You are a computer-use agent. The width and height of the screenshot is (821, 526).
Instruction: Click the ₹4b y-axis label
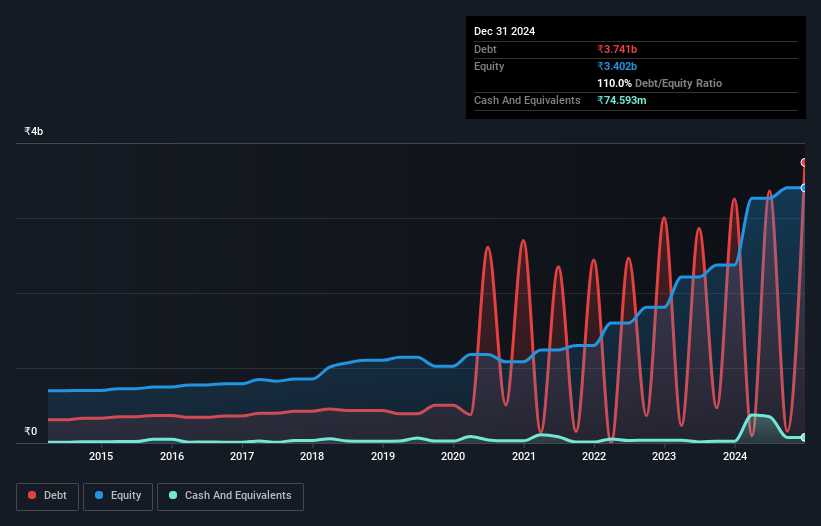[x=34, y=131]
